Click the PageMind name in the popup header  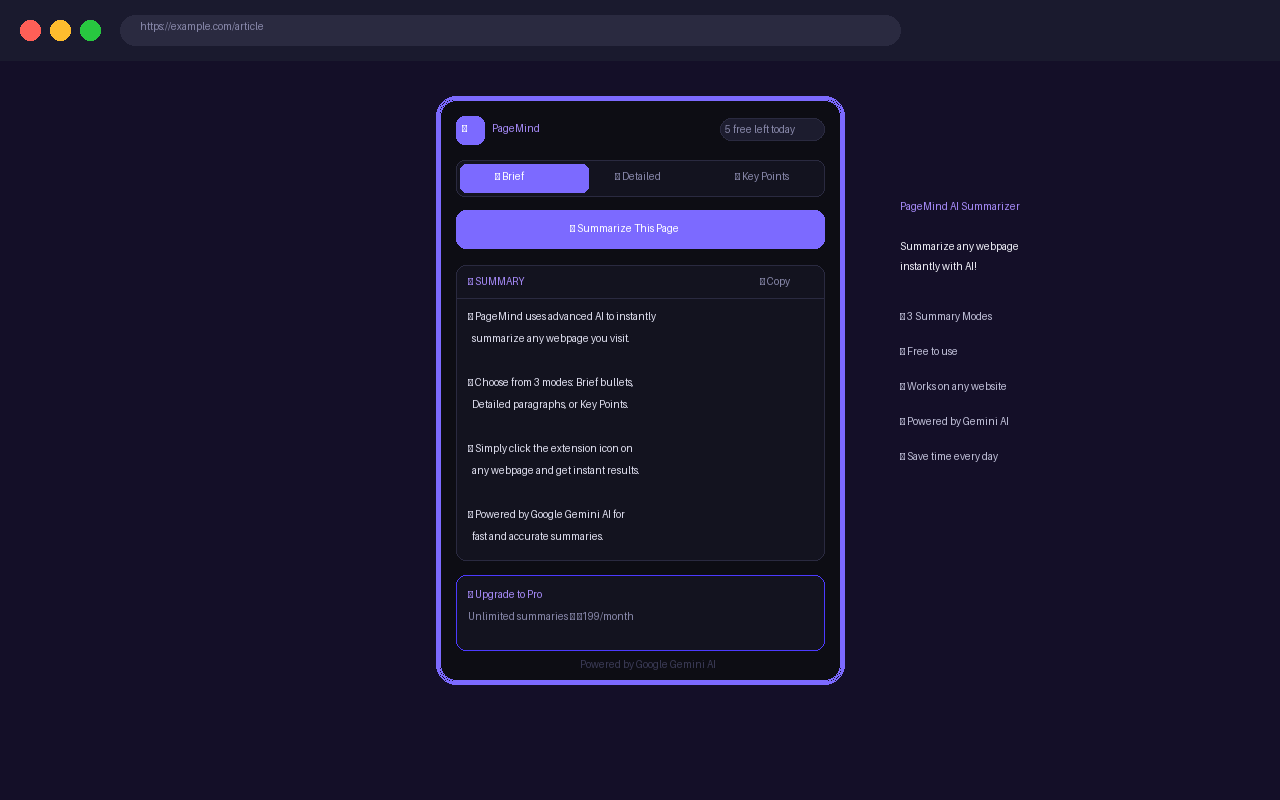point(516,129)
